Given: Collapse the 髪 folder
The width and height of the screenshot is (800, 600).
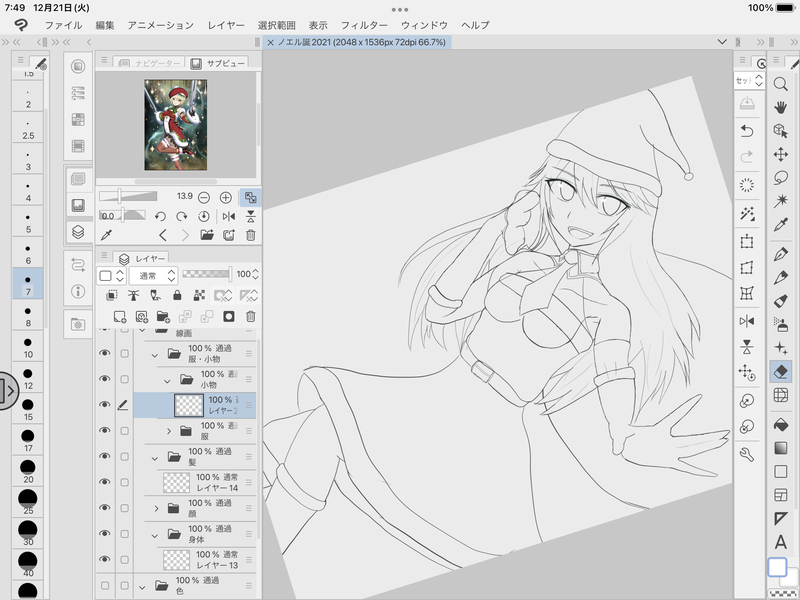Looking at the screenshot, I should (155, 457).
